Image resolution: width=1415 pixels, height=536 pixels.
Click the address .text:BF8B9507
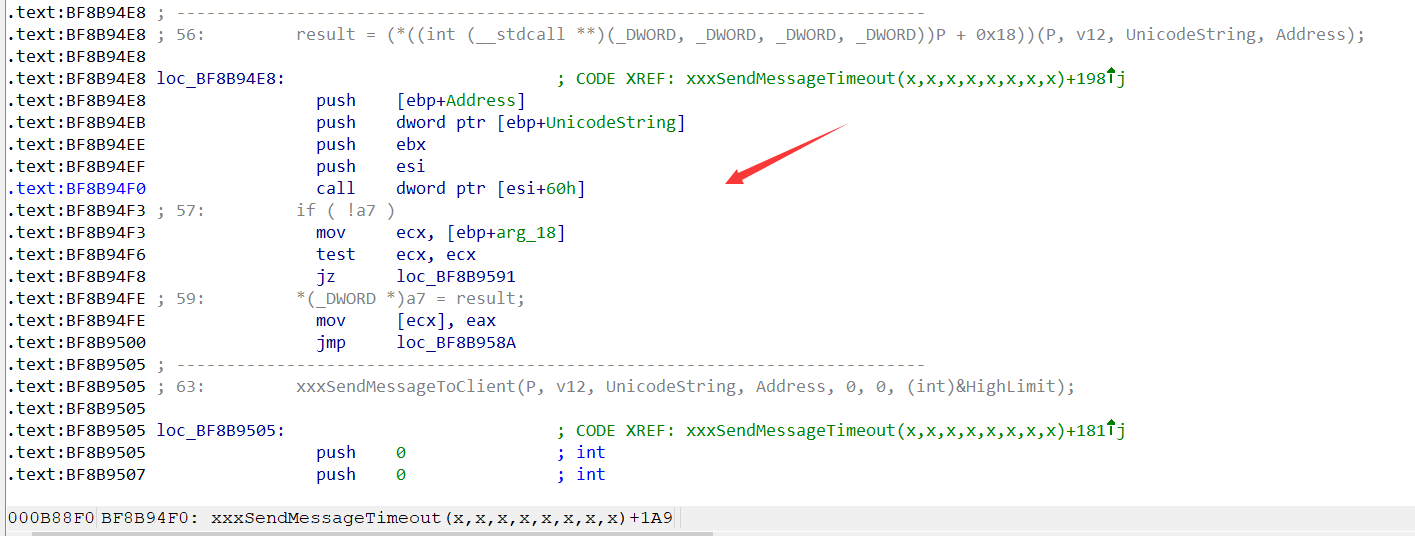point(76,474)
